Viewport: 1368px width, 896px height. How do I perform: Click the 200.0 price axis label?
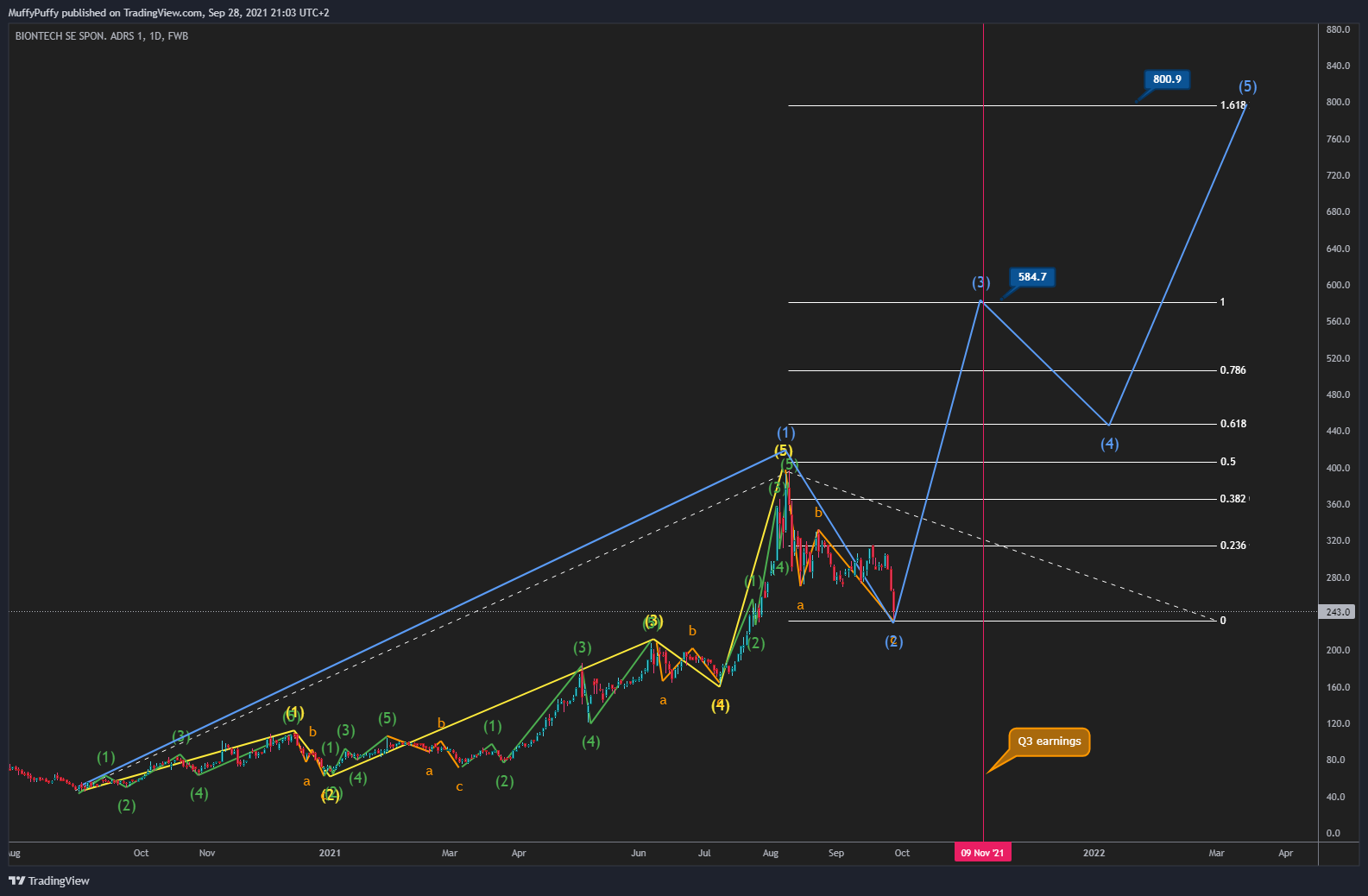click(x=1338, y=650)
